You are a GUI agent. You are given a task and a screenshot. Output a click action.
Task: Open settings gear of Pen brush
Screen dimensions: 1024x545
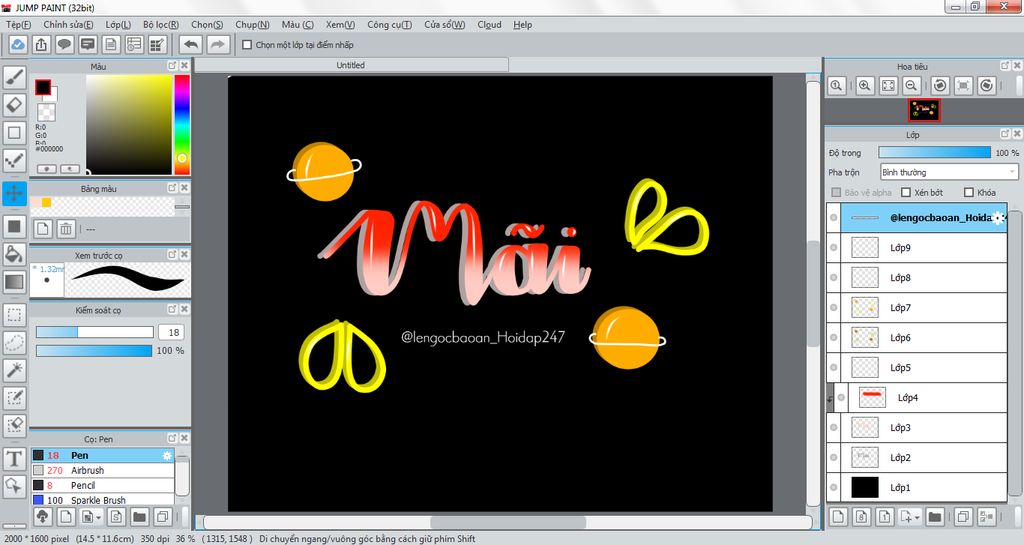coord(167,456)
